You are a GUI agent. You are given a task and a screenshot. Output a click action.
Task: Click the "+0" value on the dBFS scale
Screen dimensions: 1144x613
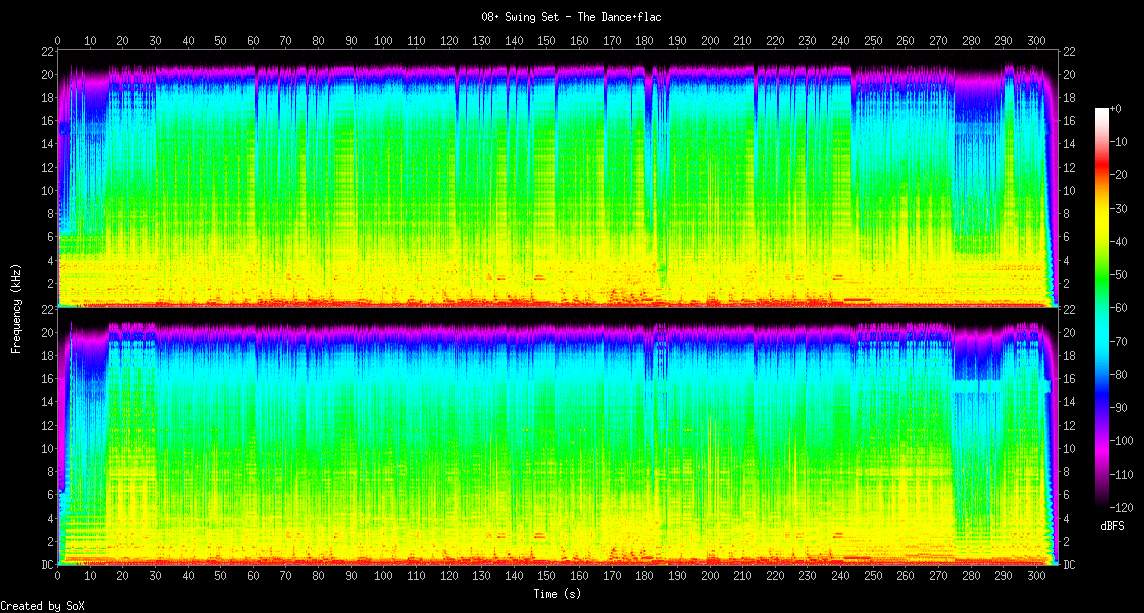pos(1115,108)
